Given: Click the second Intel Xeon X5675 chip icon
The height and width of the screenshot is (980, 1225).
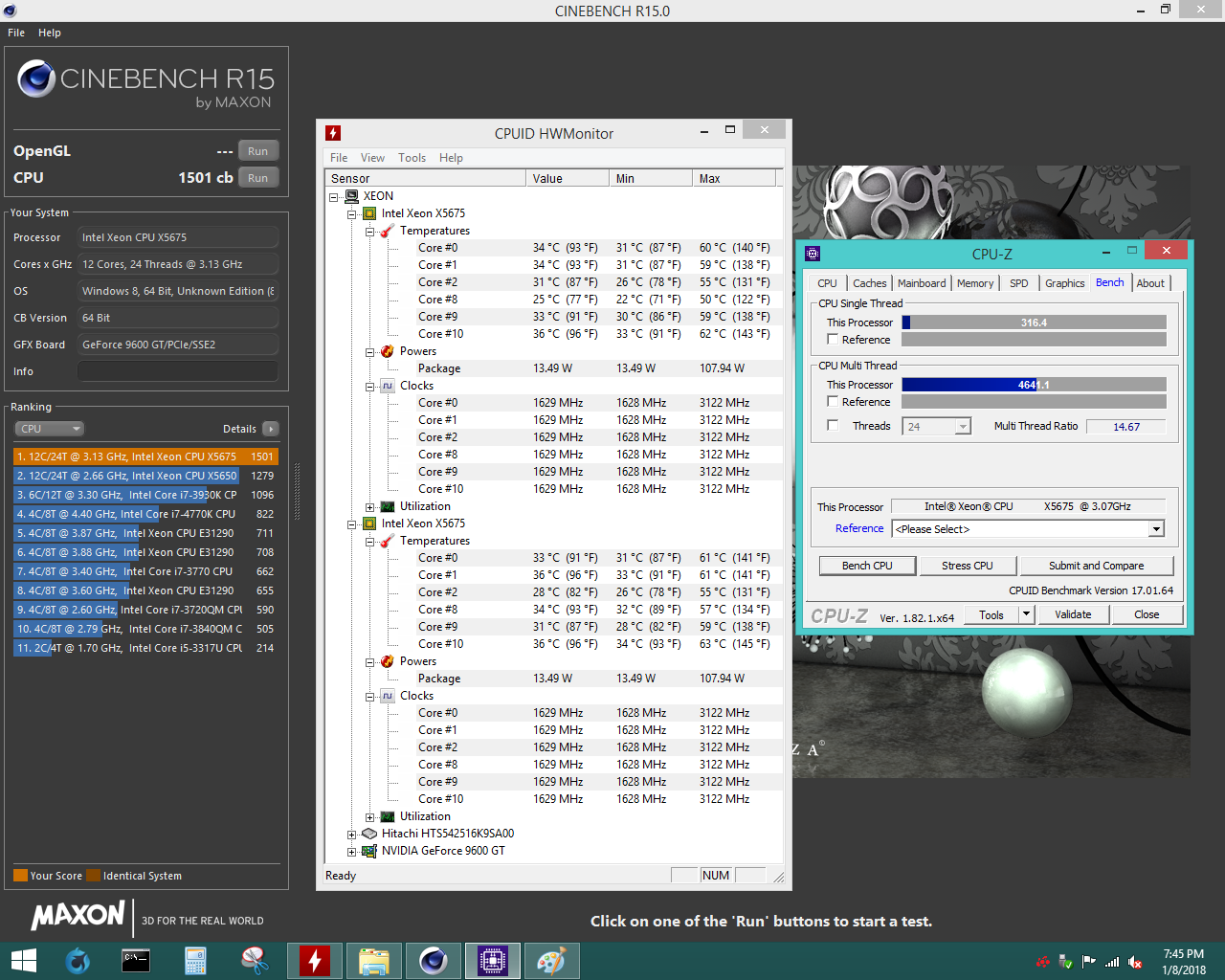Looking at the screenshot, I should (x=369, y=523).
